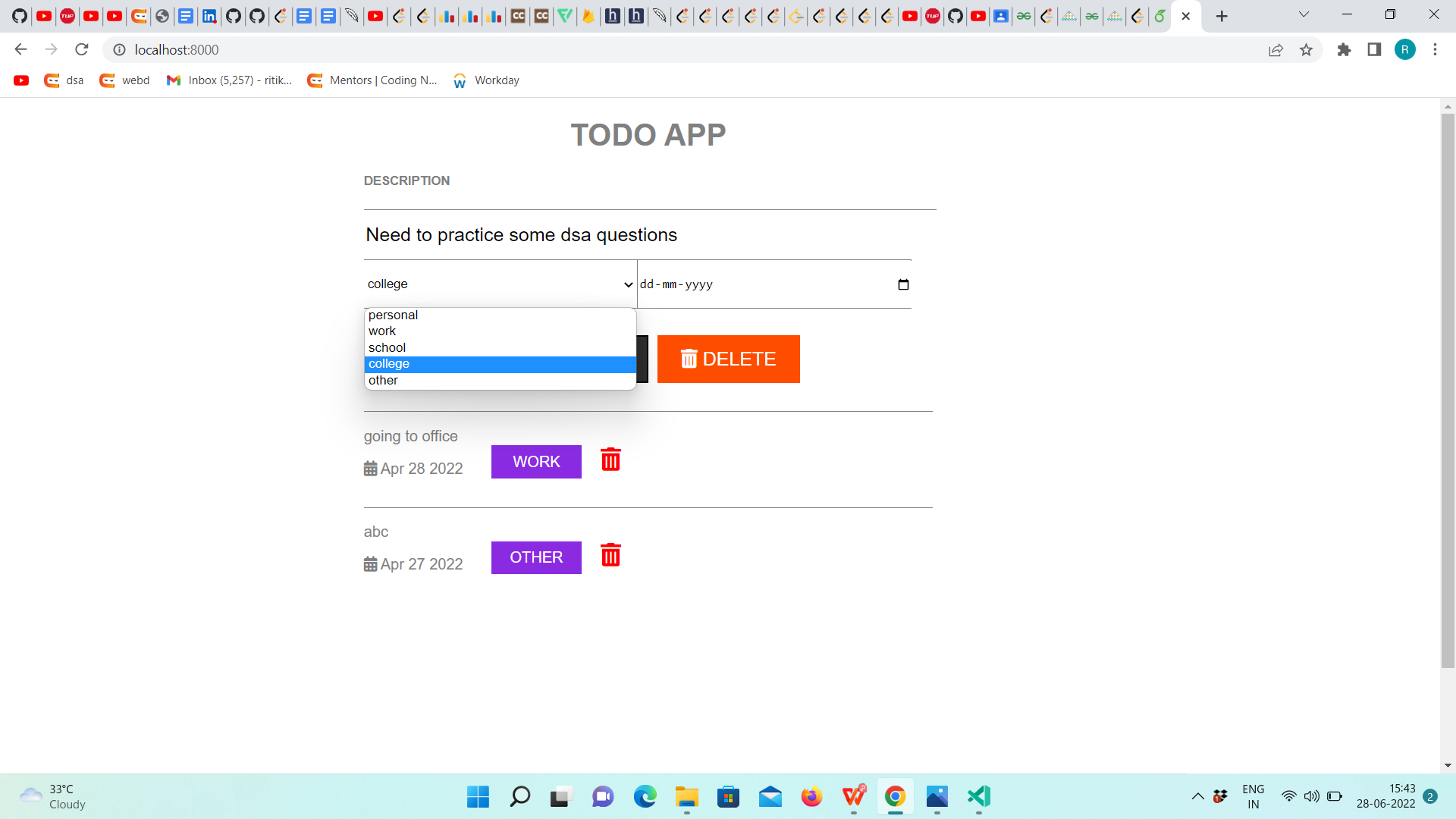Select 'school' from the category dropdown list
Screen dimensions: 1456x819
pos(500,348)
